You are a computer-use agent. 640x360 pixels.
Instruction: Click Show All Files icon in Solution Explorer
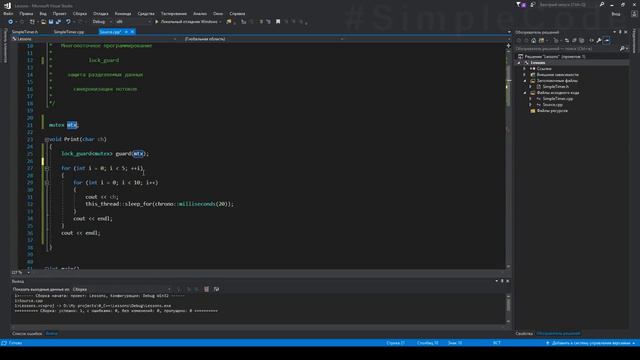pos(582,40)
